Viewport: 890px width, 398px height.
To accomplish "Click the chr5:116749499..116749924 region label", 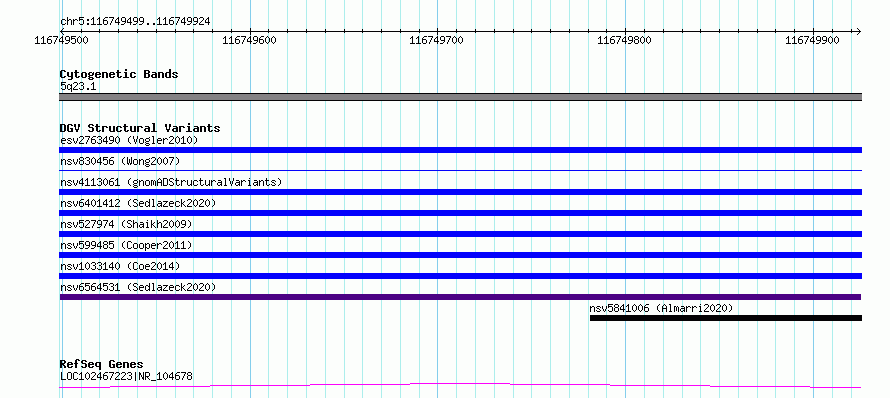I will [135, 22].
